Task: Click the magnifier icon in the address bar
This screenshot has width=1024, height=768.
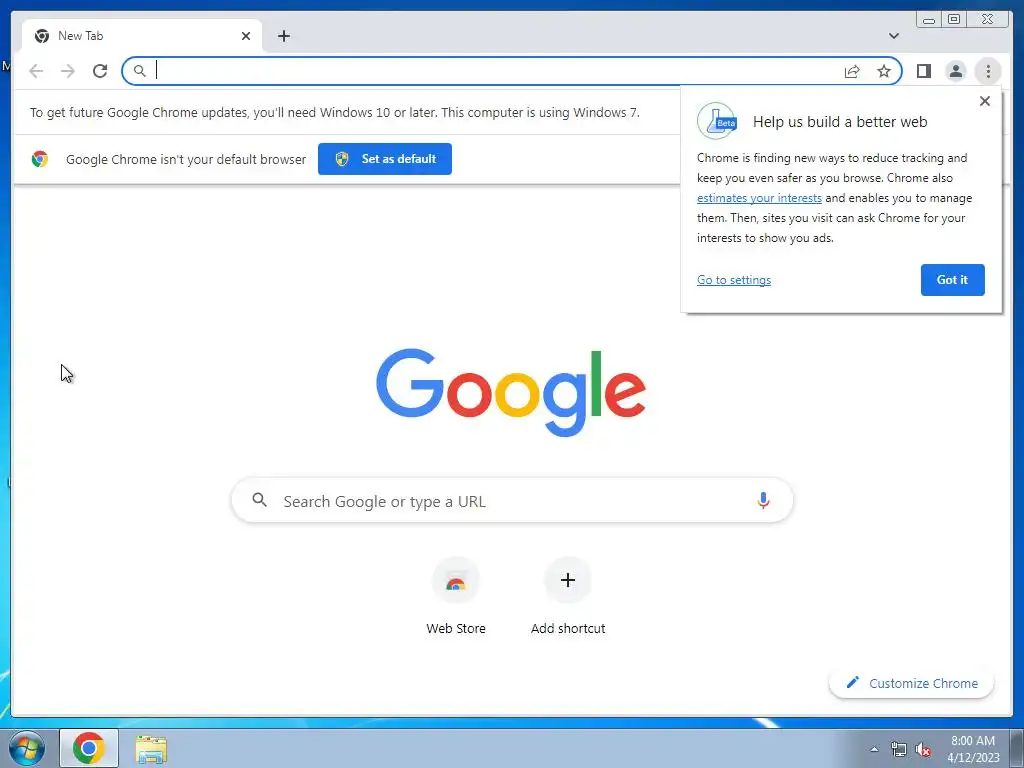Action: [139, 71]
